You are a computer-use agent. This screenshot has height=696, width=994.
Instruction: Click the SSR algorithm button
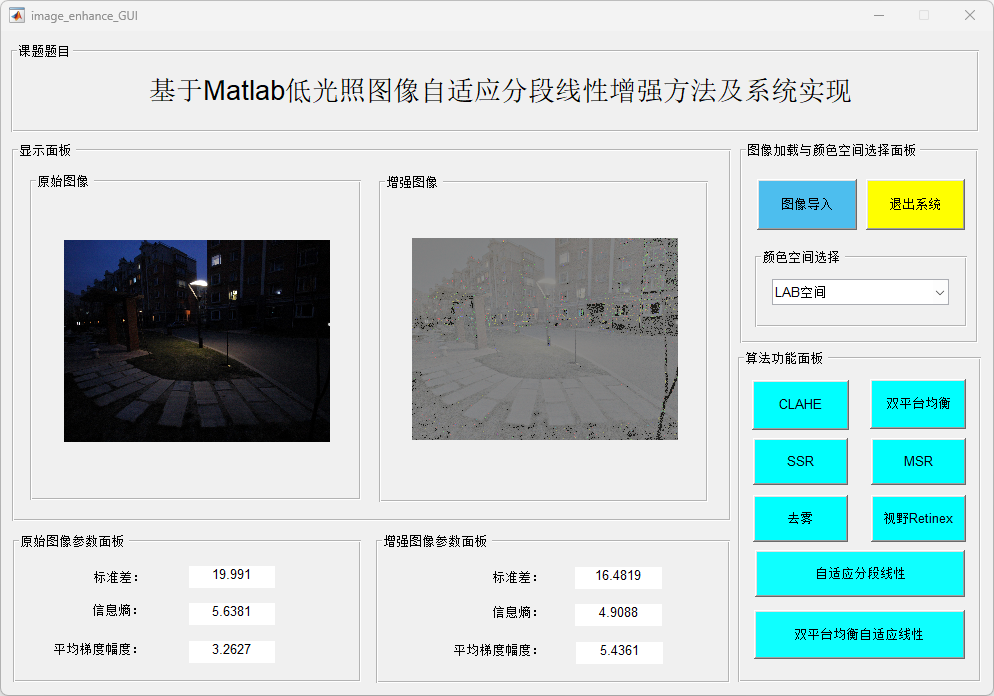click(x=800, y=461)
